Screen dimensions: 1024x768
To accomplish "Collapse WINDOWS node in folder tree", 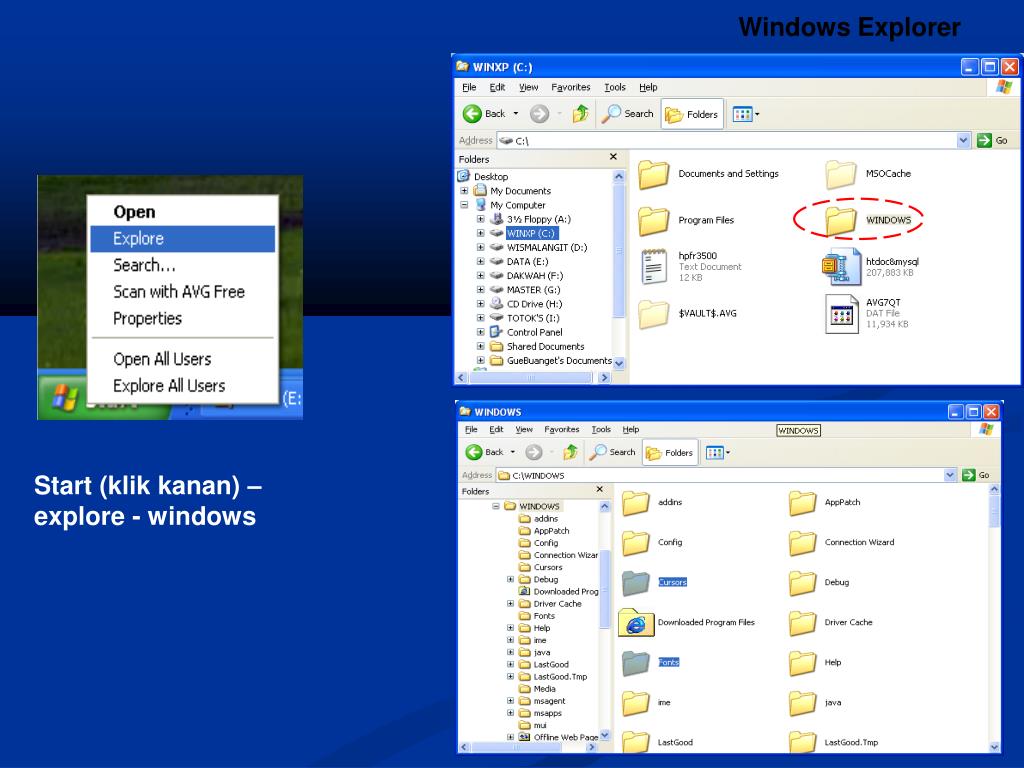I will tap(496, 506).
